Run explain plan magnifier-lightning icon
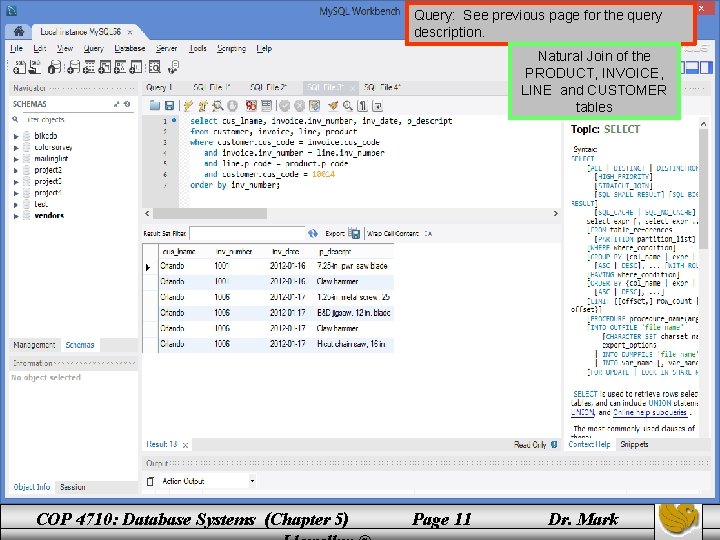Image resolution: width=720 pixels, height=540 pixels. coord(218,106)
